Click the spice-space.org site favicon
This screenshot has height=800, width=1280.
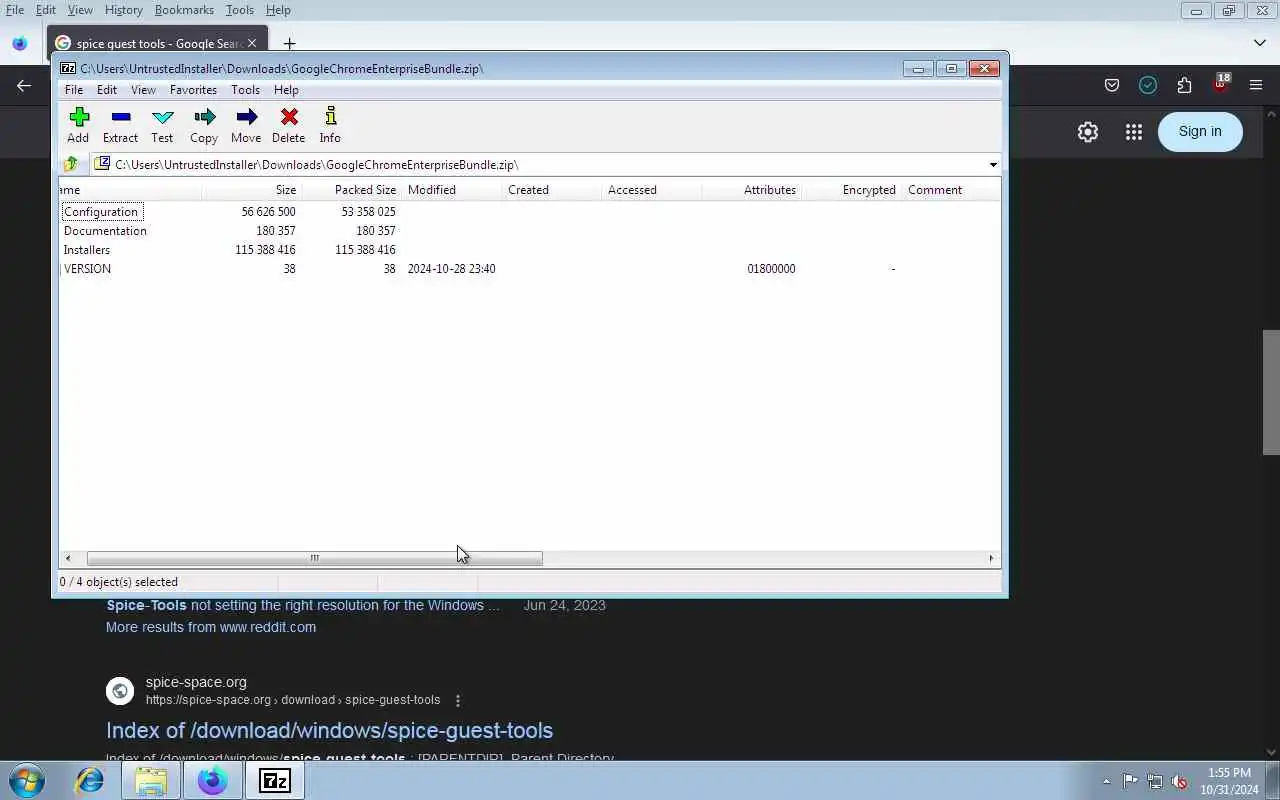120,691
